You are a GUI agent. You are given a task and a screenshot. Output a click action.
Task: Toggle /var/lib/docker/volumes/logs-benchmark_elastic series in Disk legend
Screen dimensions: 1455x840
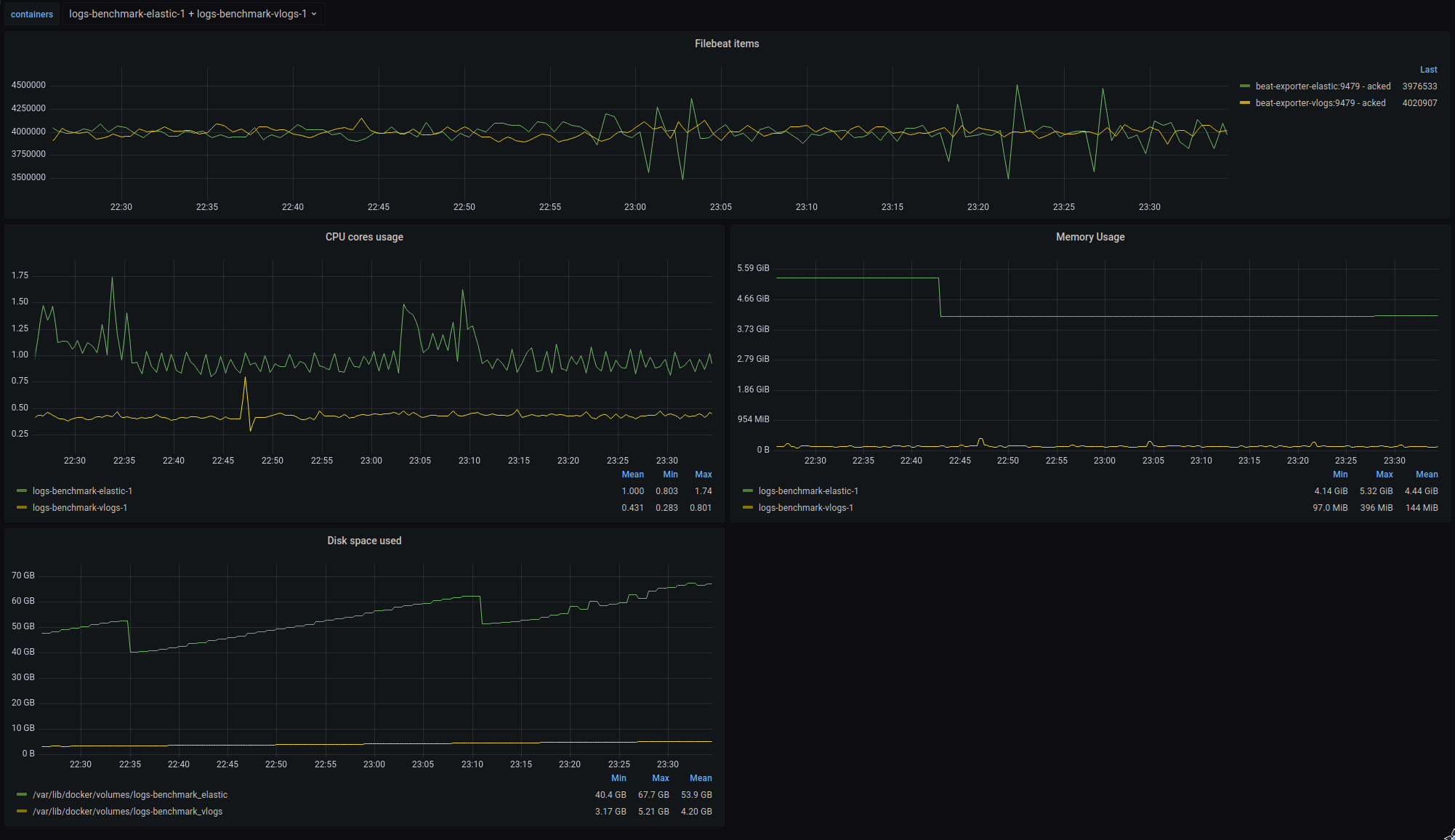130,795
